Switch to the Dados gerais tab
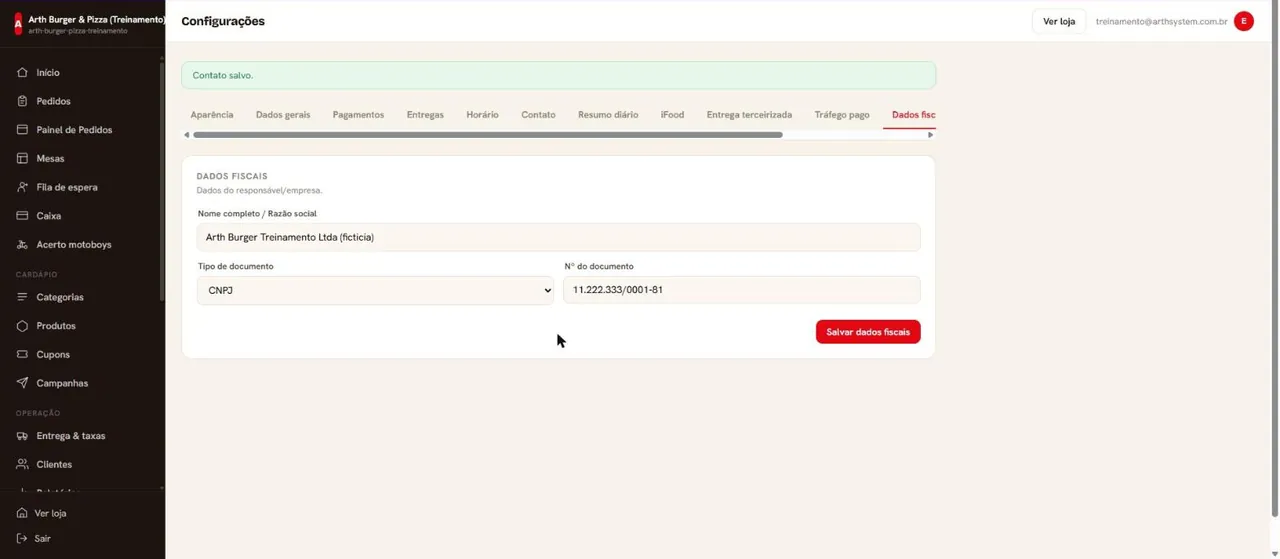1280x559 pixels. click(283, 115)
